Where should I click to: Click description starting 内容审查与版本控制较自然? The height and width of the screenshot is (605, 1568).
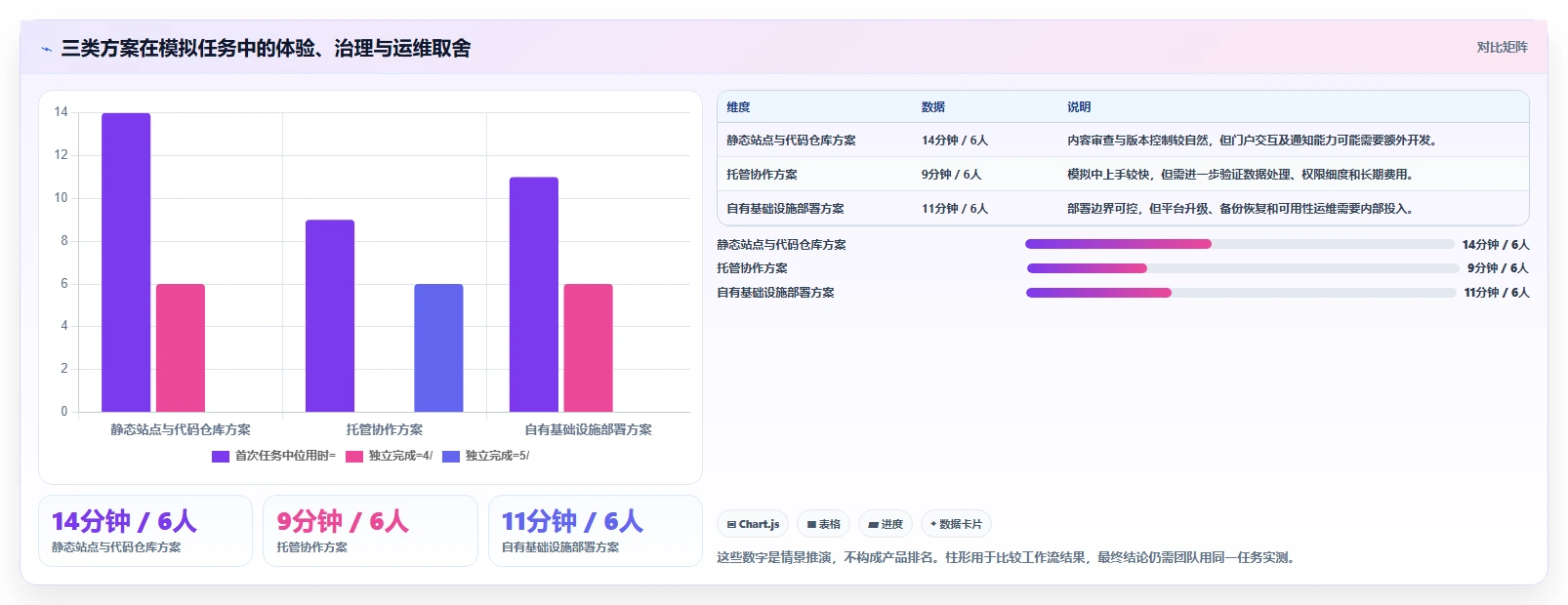(1252, 141)
